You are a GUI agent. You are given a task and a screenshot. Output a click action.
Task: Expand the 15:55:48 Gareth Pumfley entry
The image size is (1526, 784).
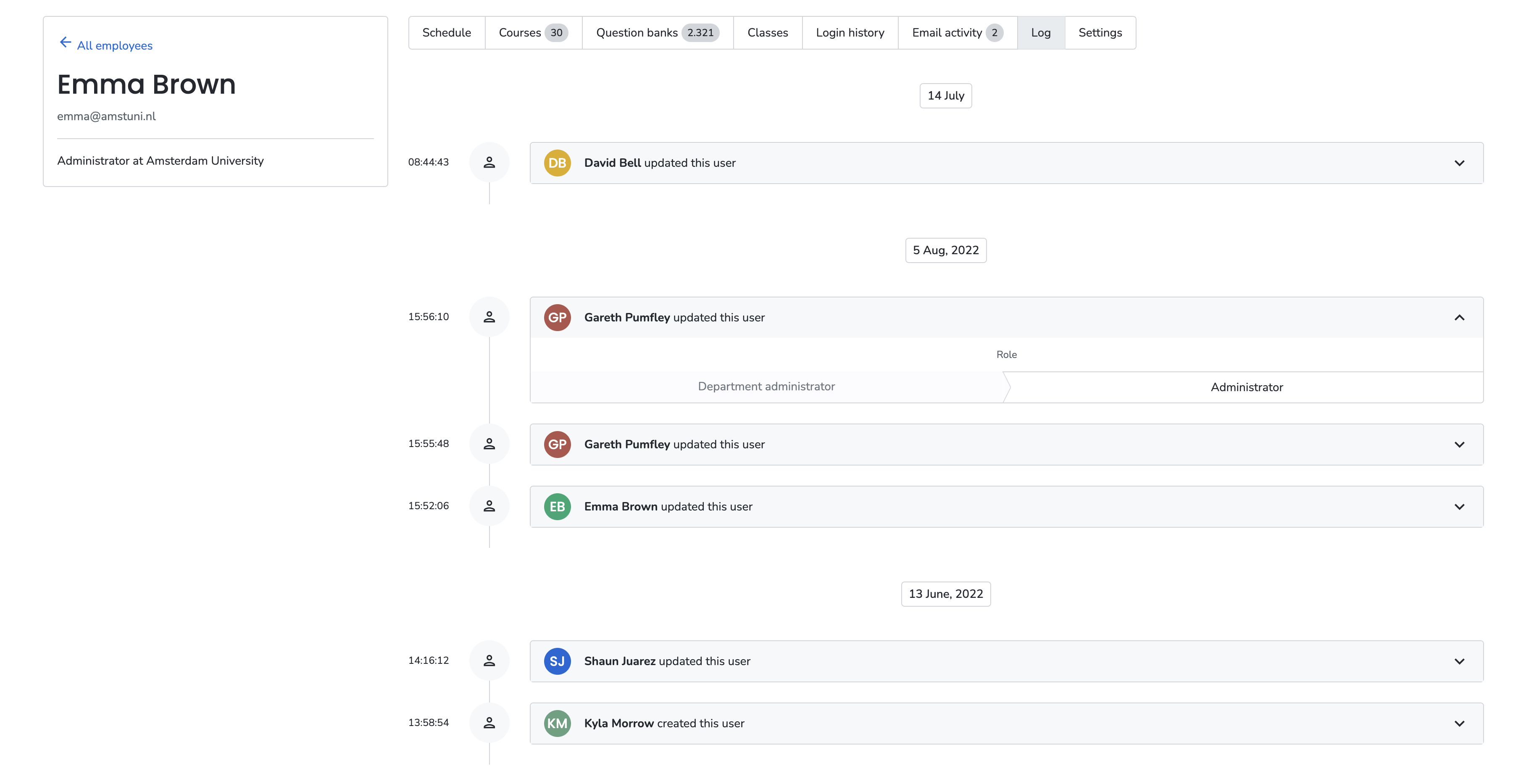[x=1460, y=445]
